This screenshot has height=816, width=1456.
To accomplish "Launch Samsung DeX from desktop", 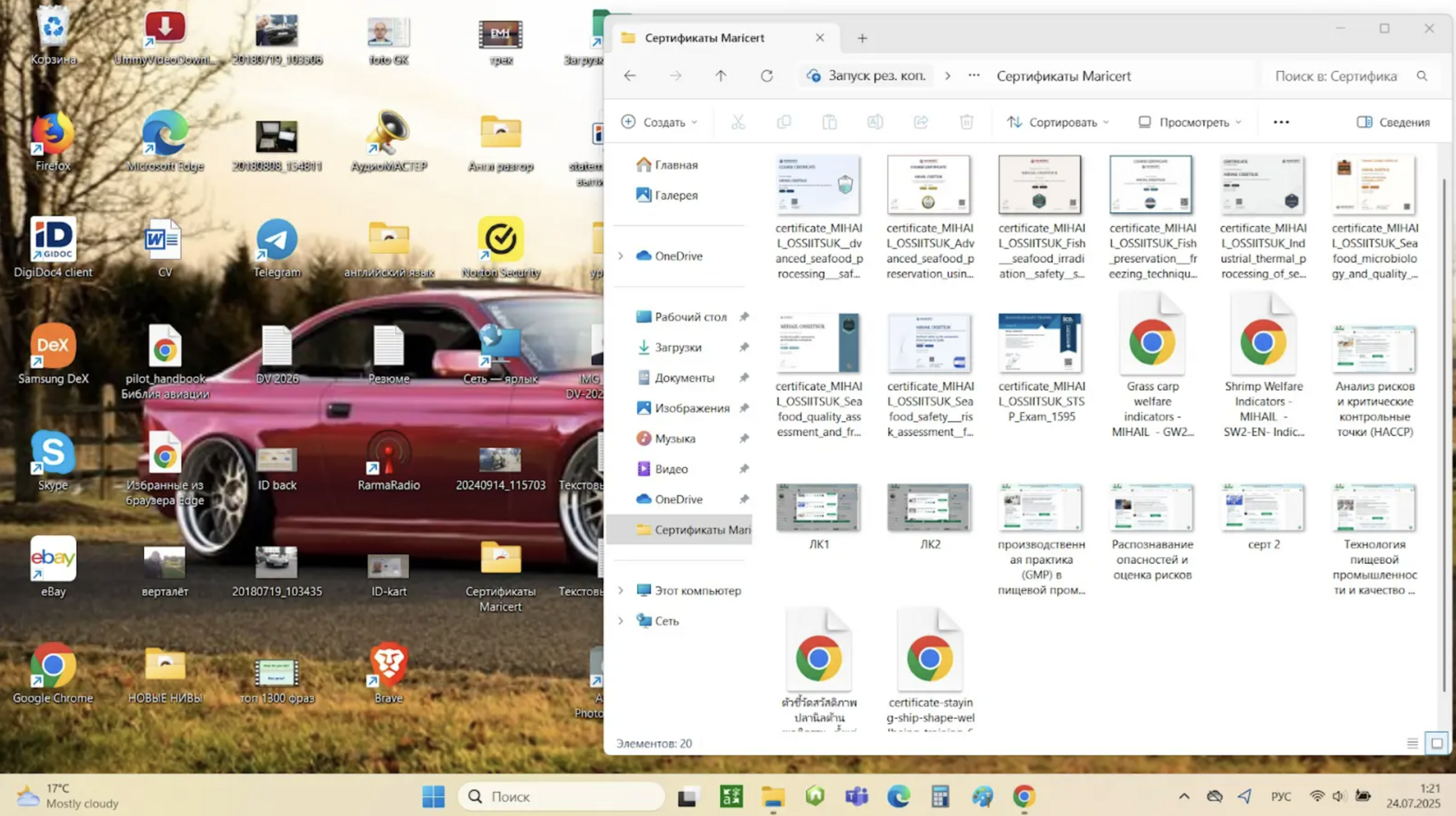I will pyautogui.click(x=53, y=355).
